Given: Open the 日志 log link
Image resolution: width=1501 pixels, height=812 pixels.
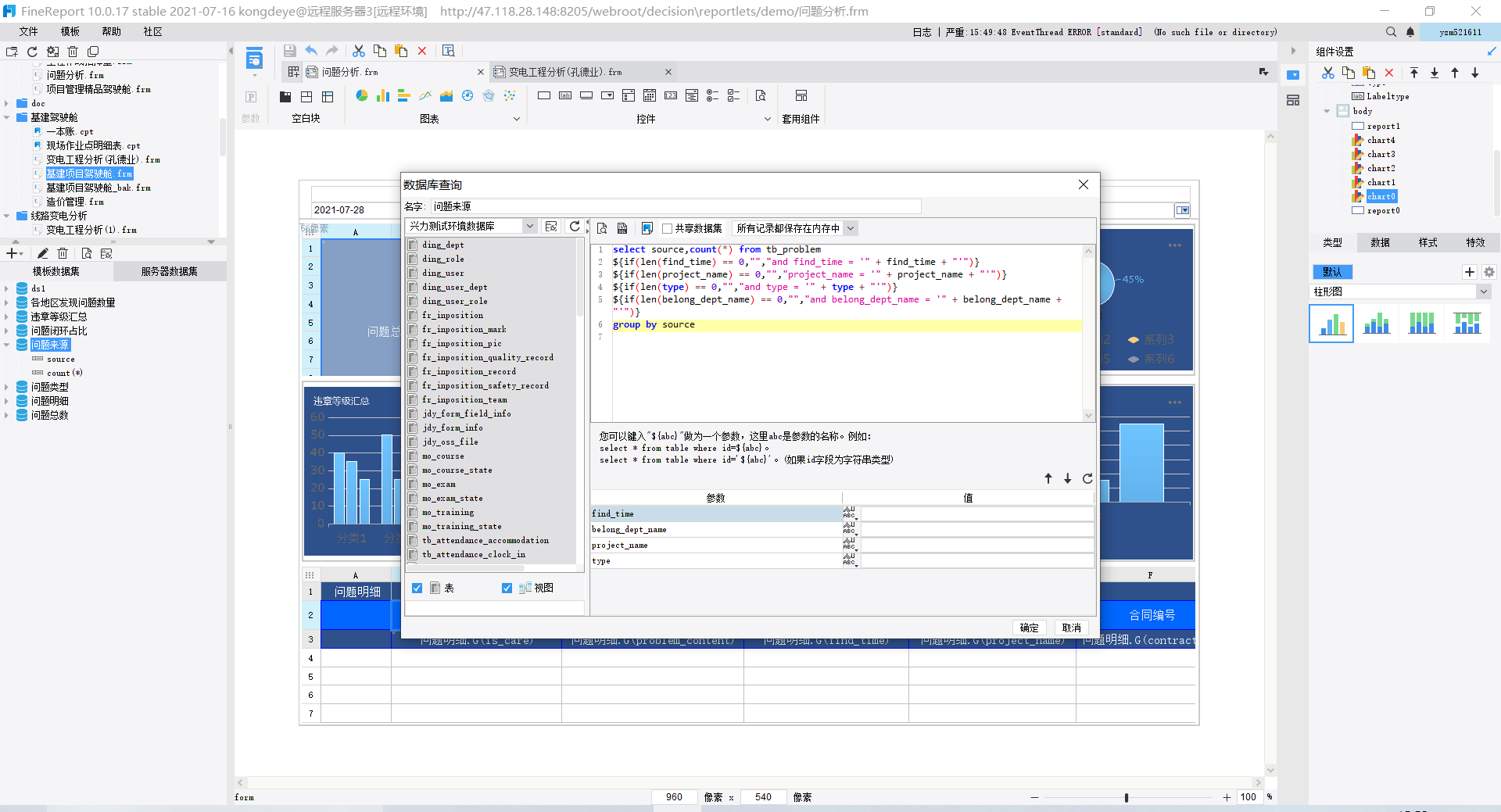Looking at the screenshot, I should tap(922, 32).
